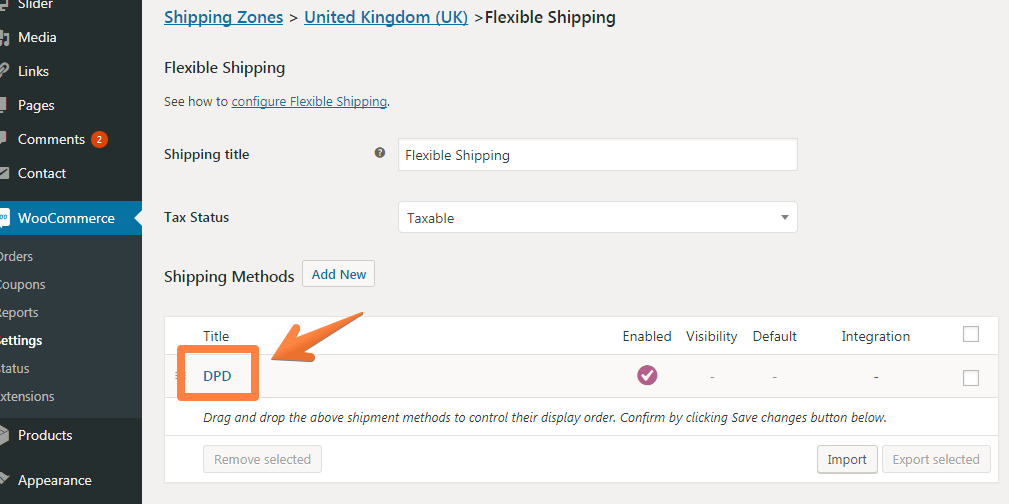1009x504 pixels.
Task: Click the Taxable dropdown arrow
Action: tap(784, 218)
